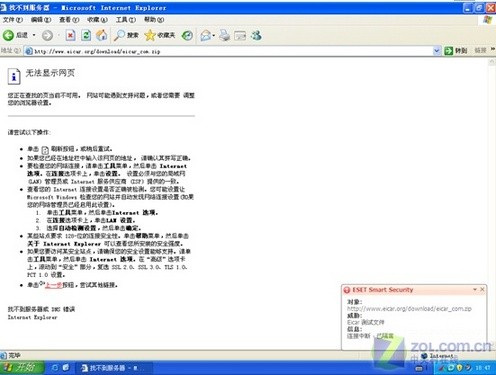This screenshot has width=496, height=375.
Task: Click the page info icon beside 无法显示网页
Action: pos(14,76)
